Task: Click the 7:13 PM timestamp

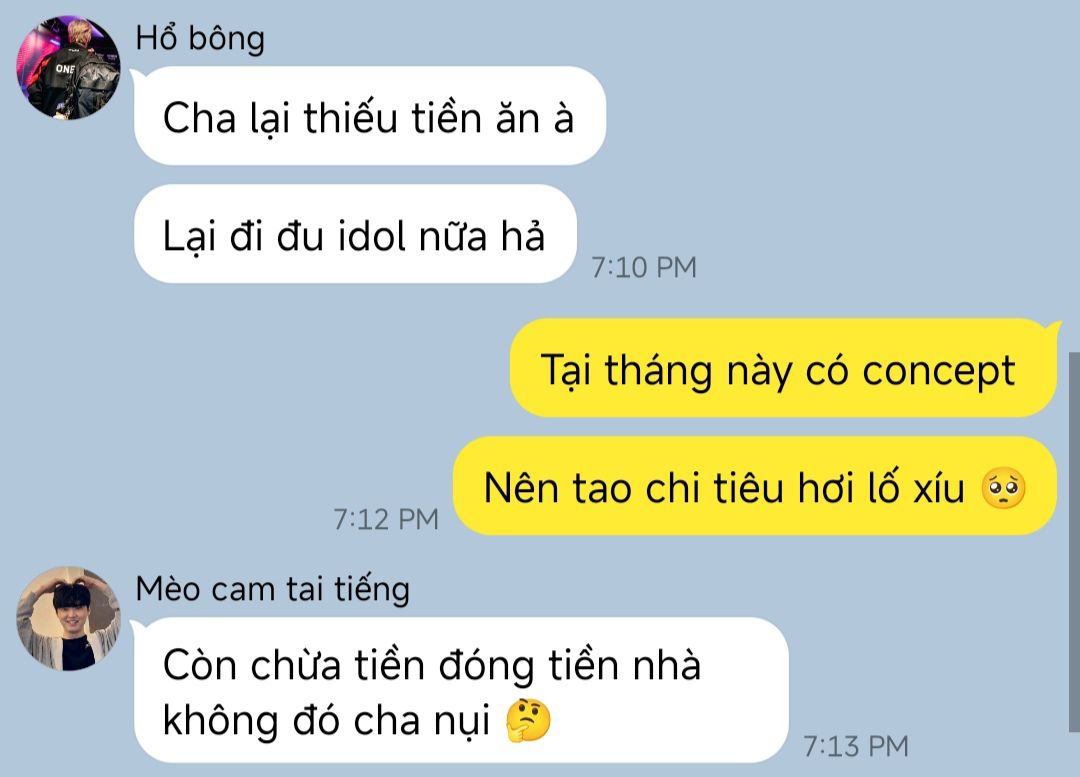Action: tap(856, 747)
